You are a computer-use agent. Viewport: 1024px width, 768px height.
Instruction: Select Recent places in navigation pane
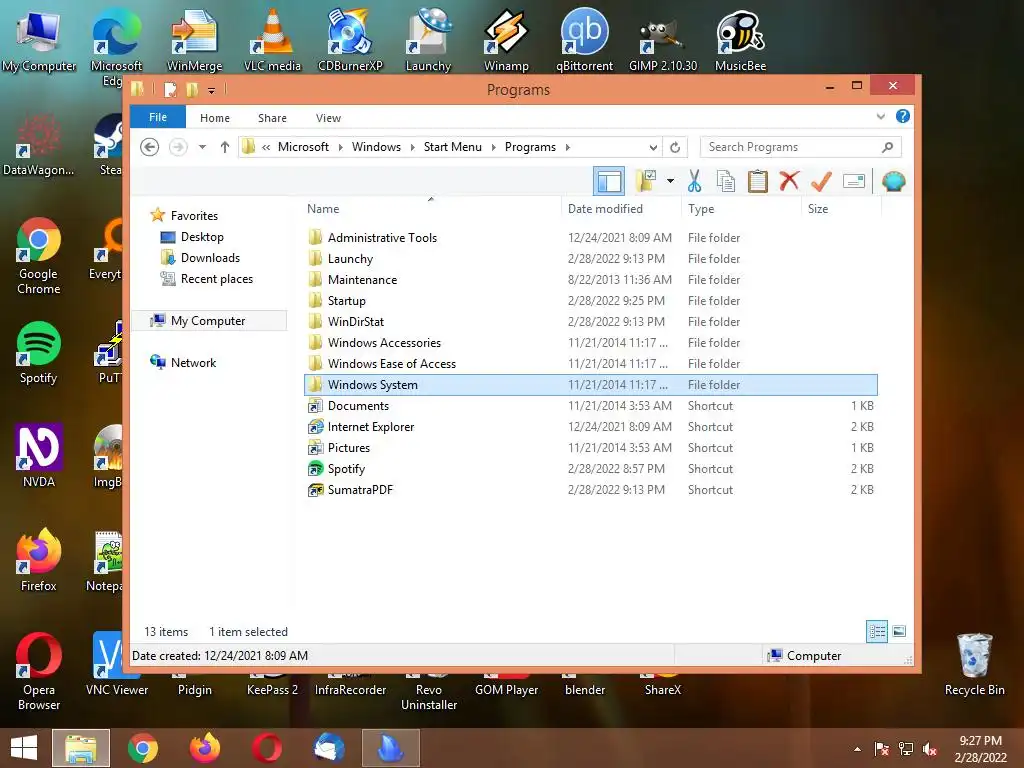(x=216, y=279)
